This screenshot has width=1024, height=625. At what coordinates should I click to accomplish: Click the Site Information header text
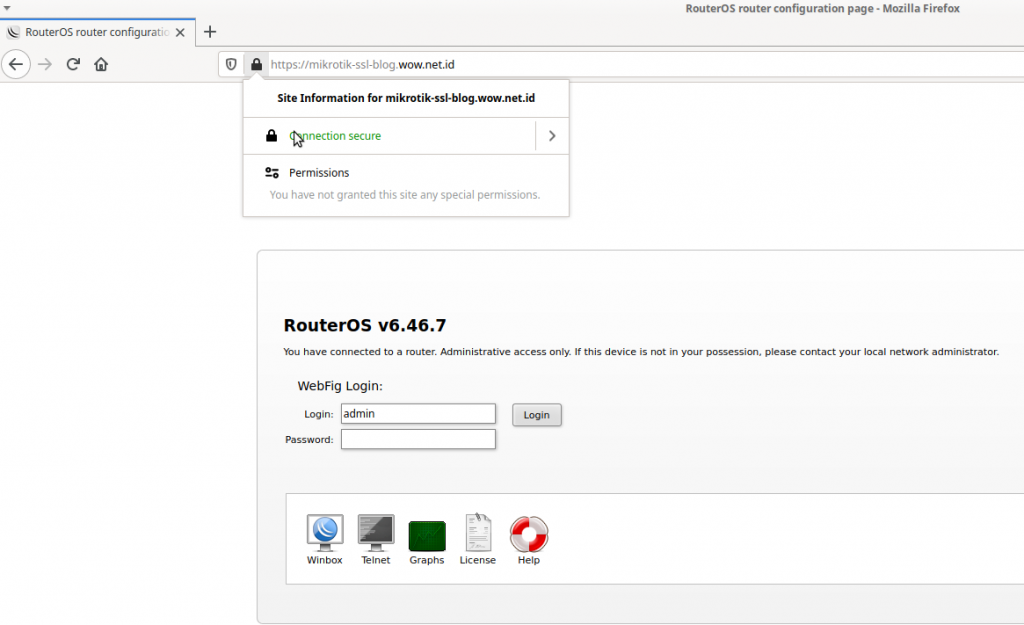(406, 98)
